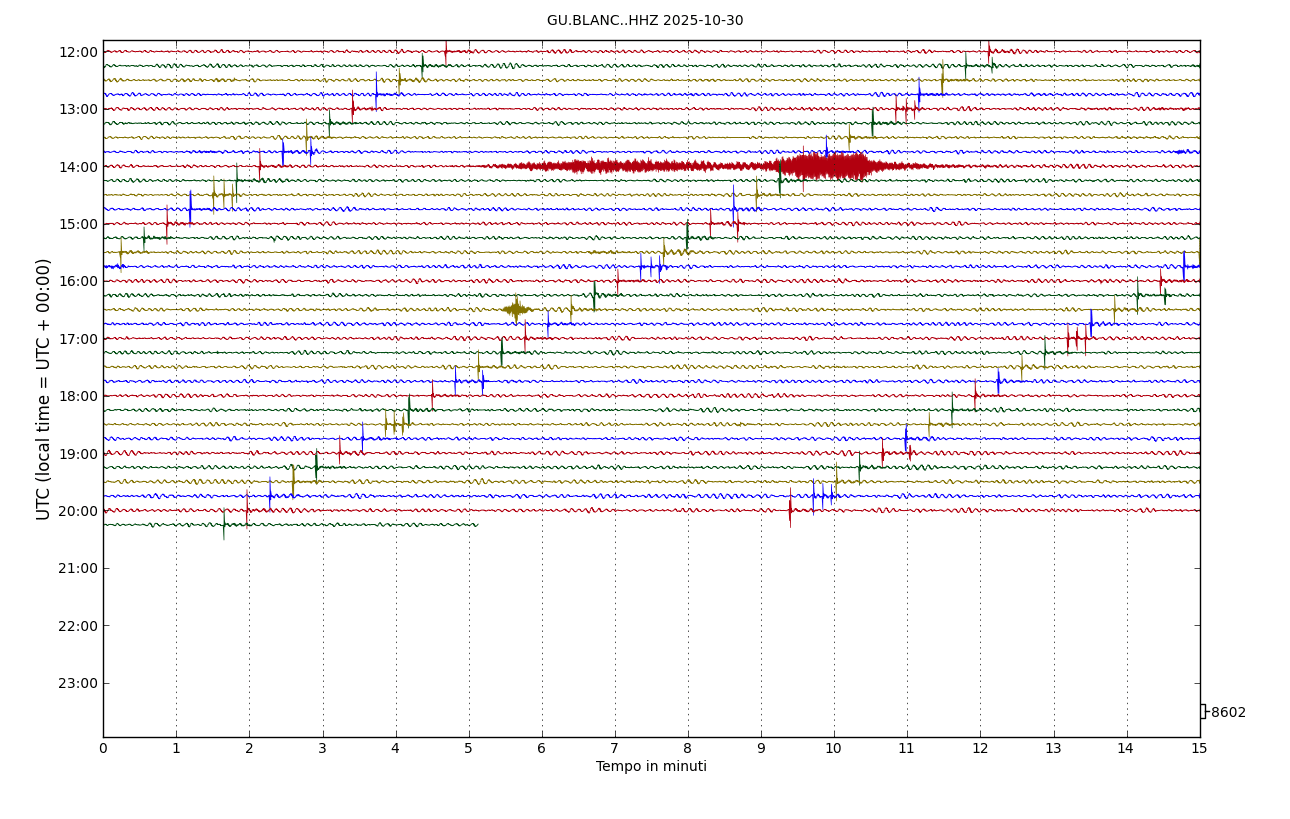The width and height of the screenshot is (1290, 819).
Task: Click the plot title GU.BLANC..HHZ 2025-10-30
Action: [x=644, y=21]
